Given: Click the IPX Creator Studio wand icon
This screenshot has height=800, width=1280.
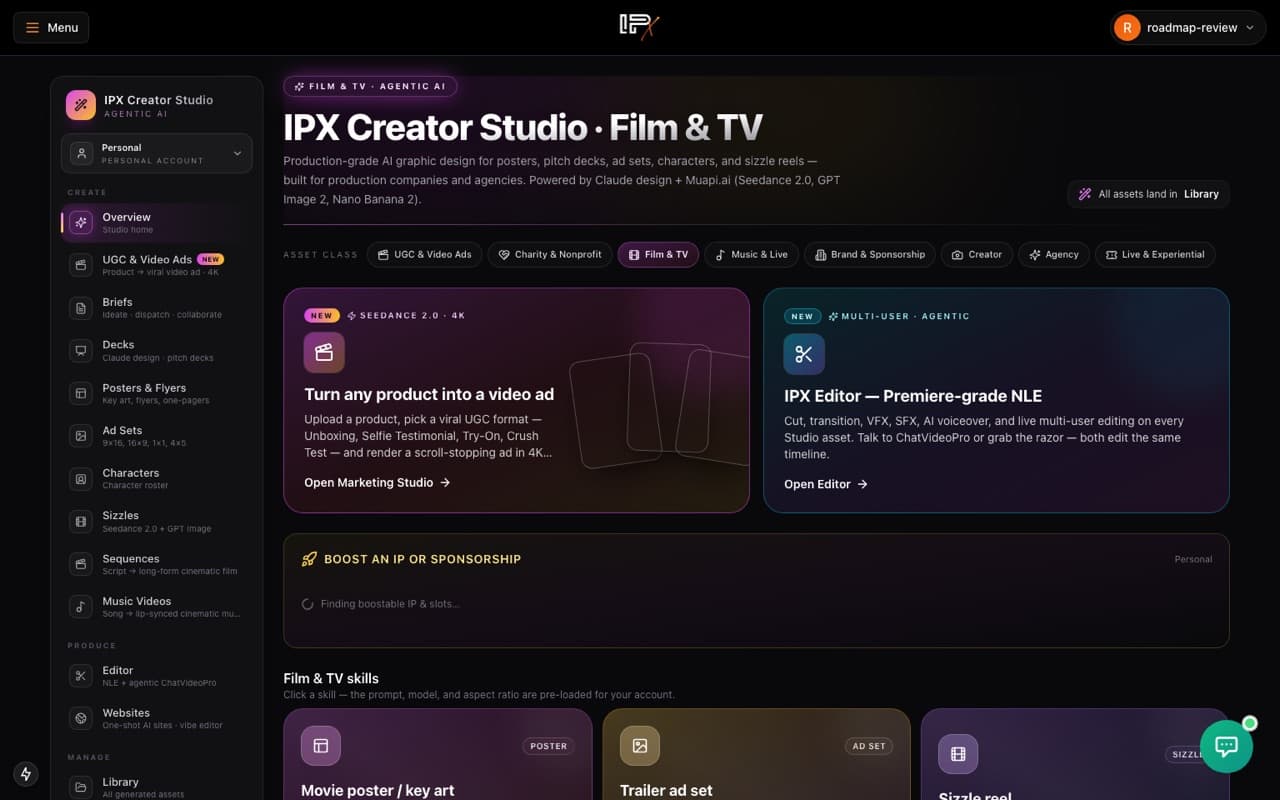Looking at the screenshot, I should tap(81, 105).
